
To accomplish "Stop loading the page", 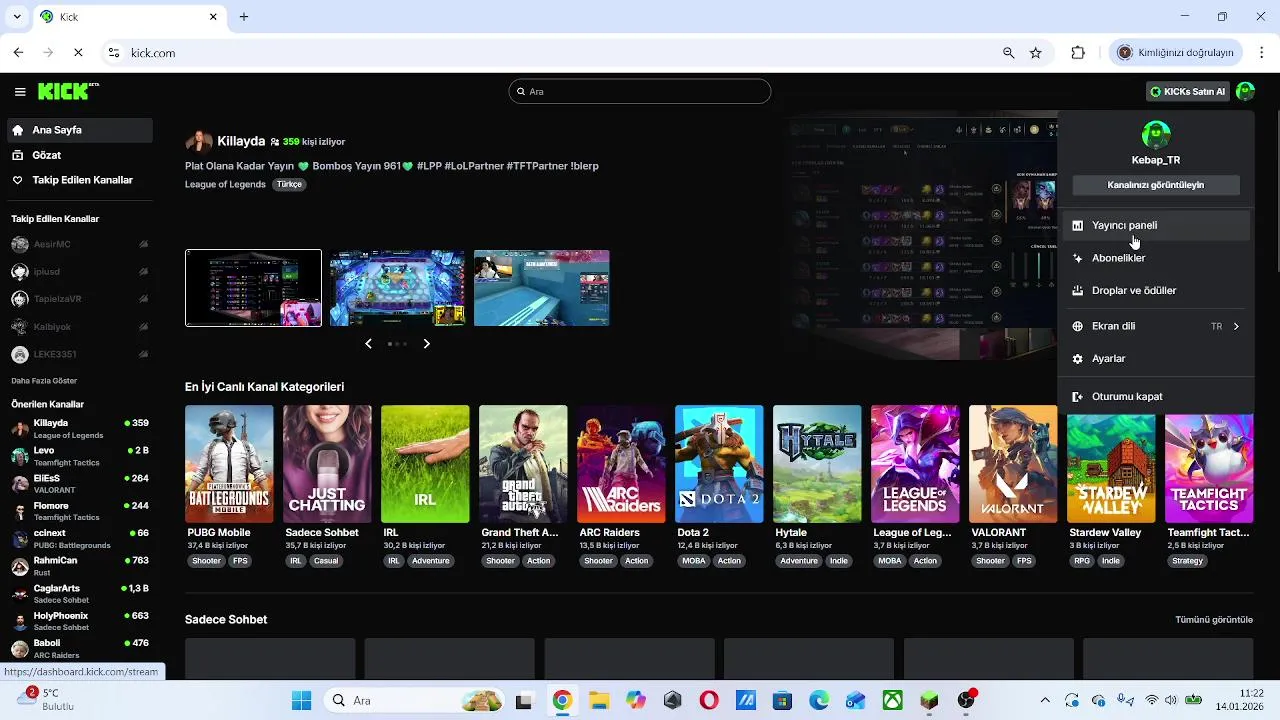I will pyautogui.click(x=78, y=53).
